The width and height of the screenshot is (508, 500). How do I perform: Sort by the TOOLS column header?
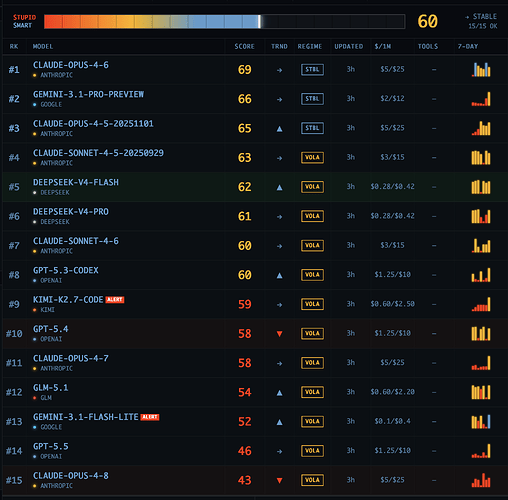pos(428,46)
